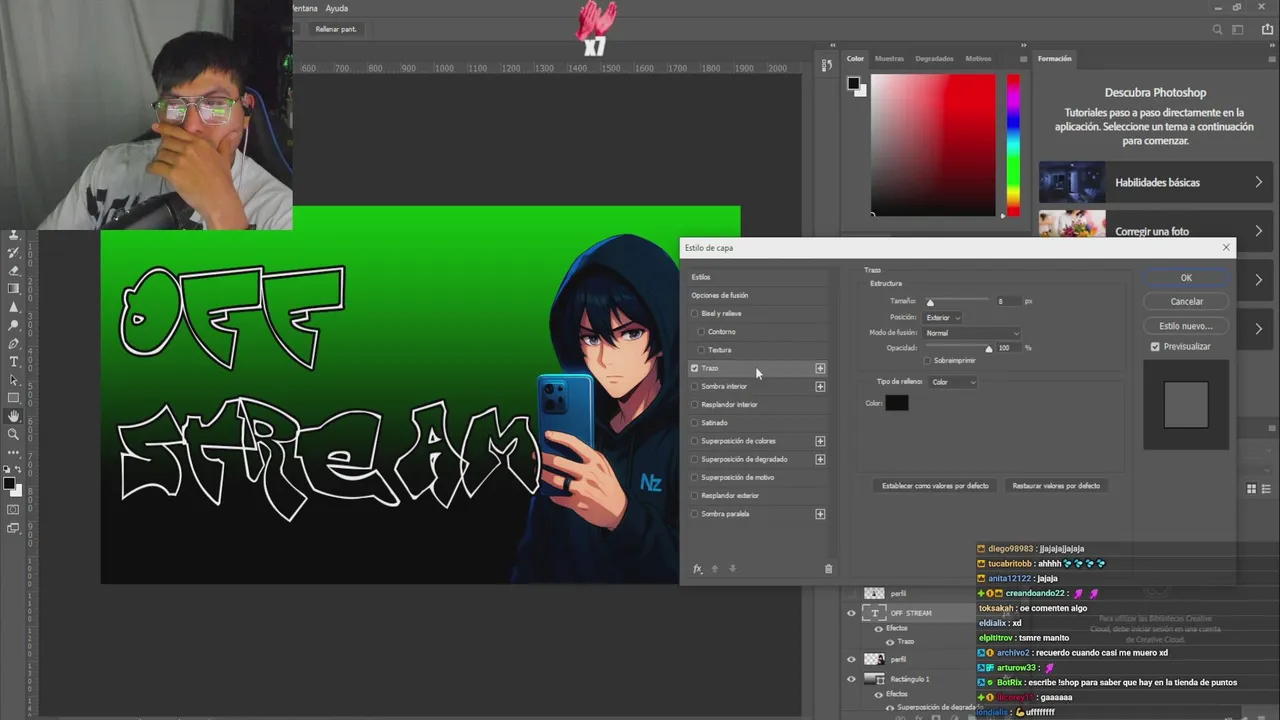Open the Modo de fusión Normal dropdown
The image size is (1280, 720).
972,333
